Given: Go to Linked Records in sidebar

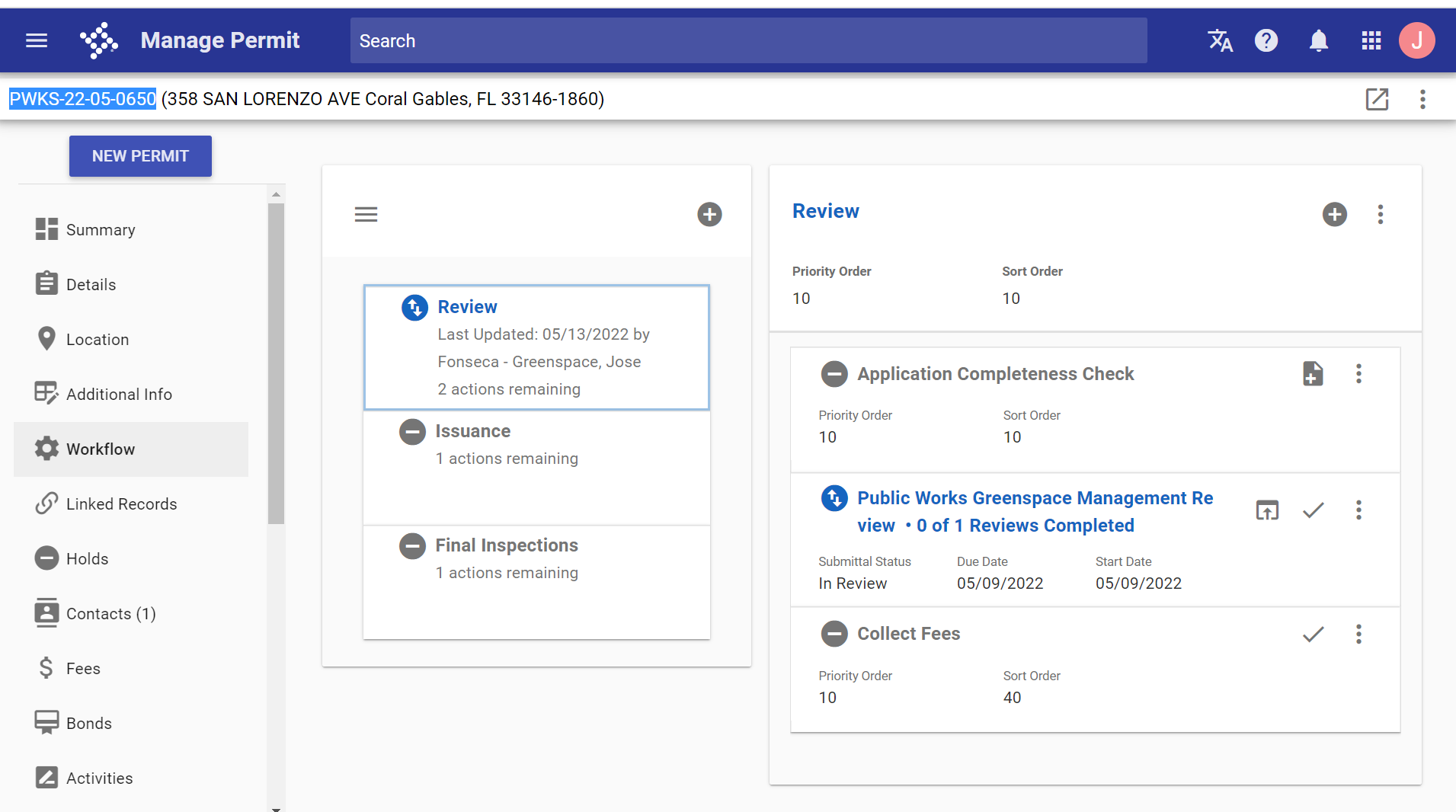Looking at the screenshot, I should [x=121, y=504].
